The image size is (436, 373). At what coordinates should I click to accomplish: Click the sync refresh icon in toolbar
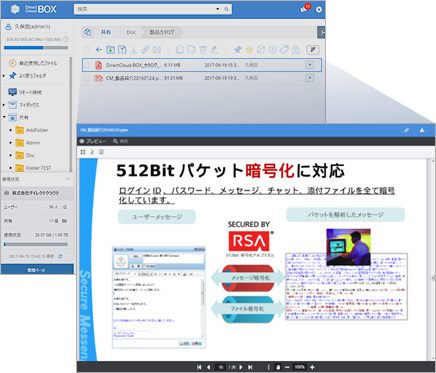pos(261,50)
